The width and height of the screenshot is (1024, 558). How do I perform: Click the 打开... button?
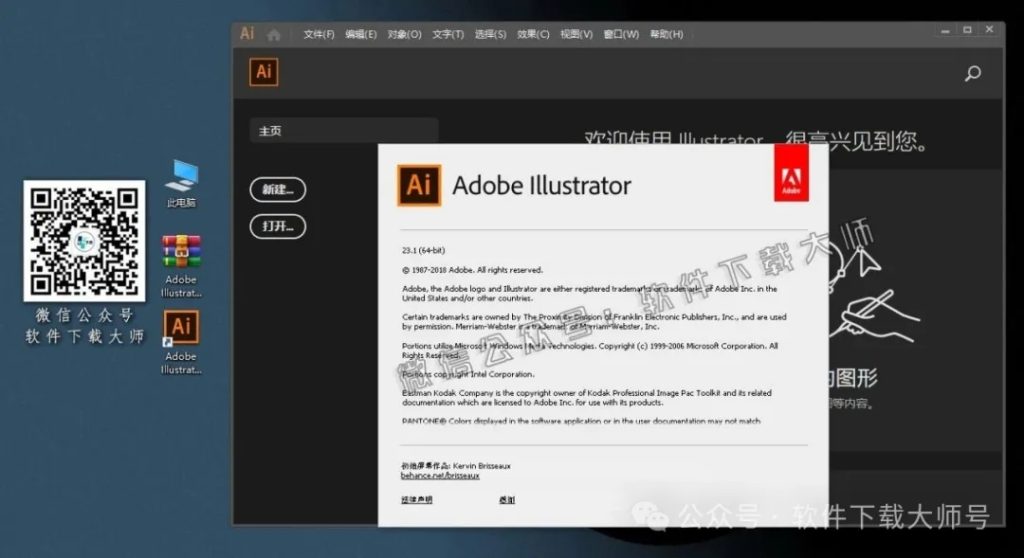278,226
